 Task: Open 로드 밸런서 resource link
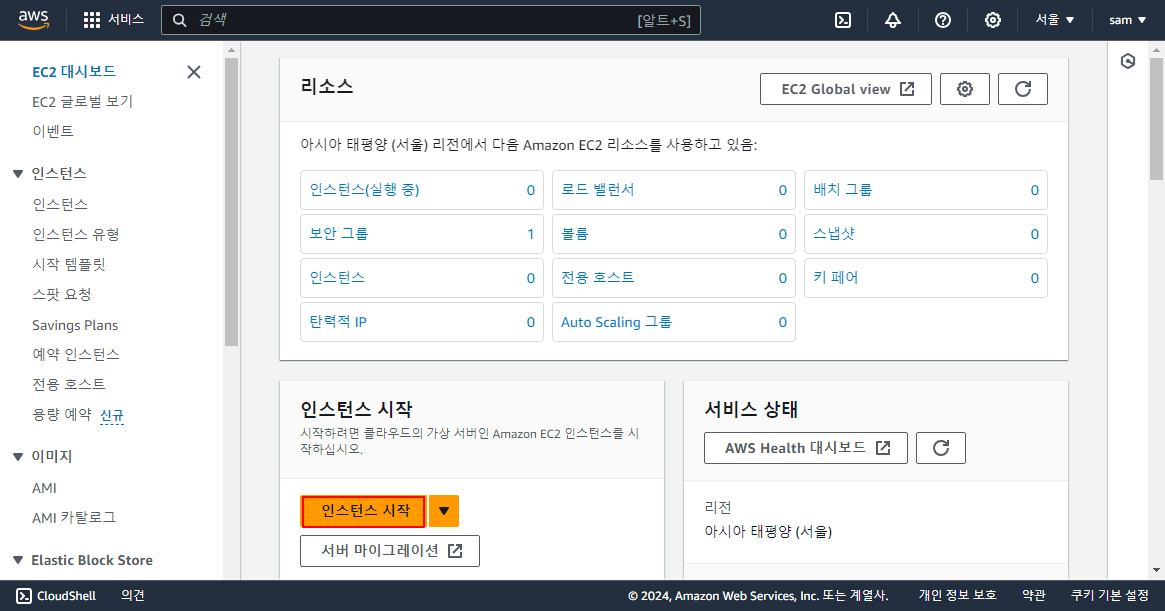pyautogui.click(x=597, y=190)
